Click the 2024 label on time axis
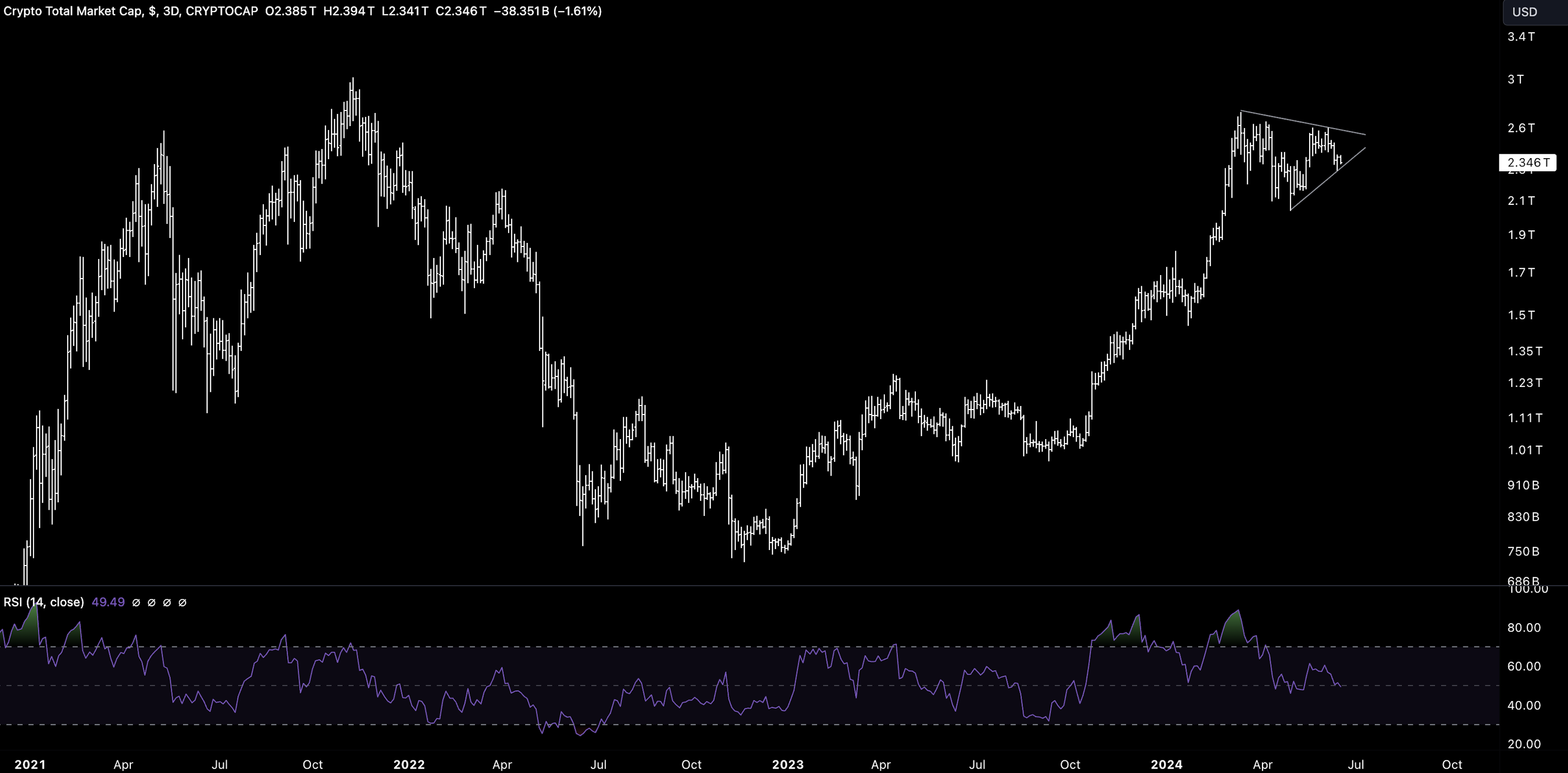1568x773 pixels. click(1166, 764)
